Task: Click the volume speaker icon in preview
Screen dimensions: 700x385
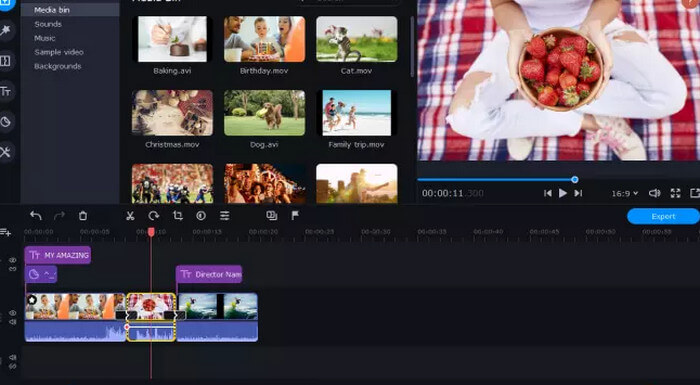Action: [x=654, y=193]
